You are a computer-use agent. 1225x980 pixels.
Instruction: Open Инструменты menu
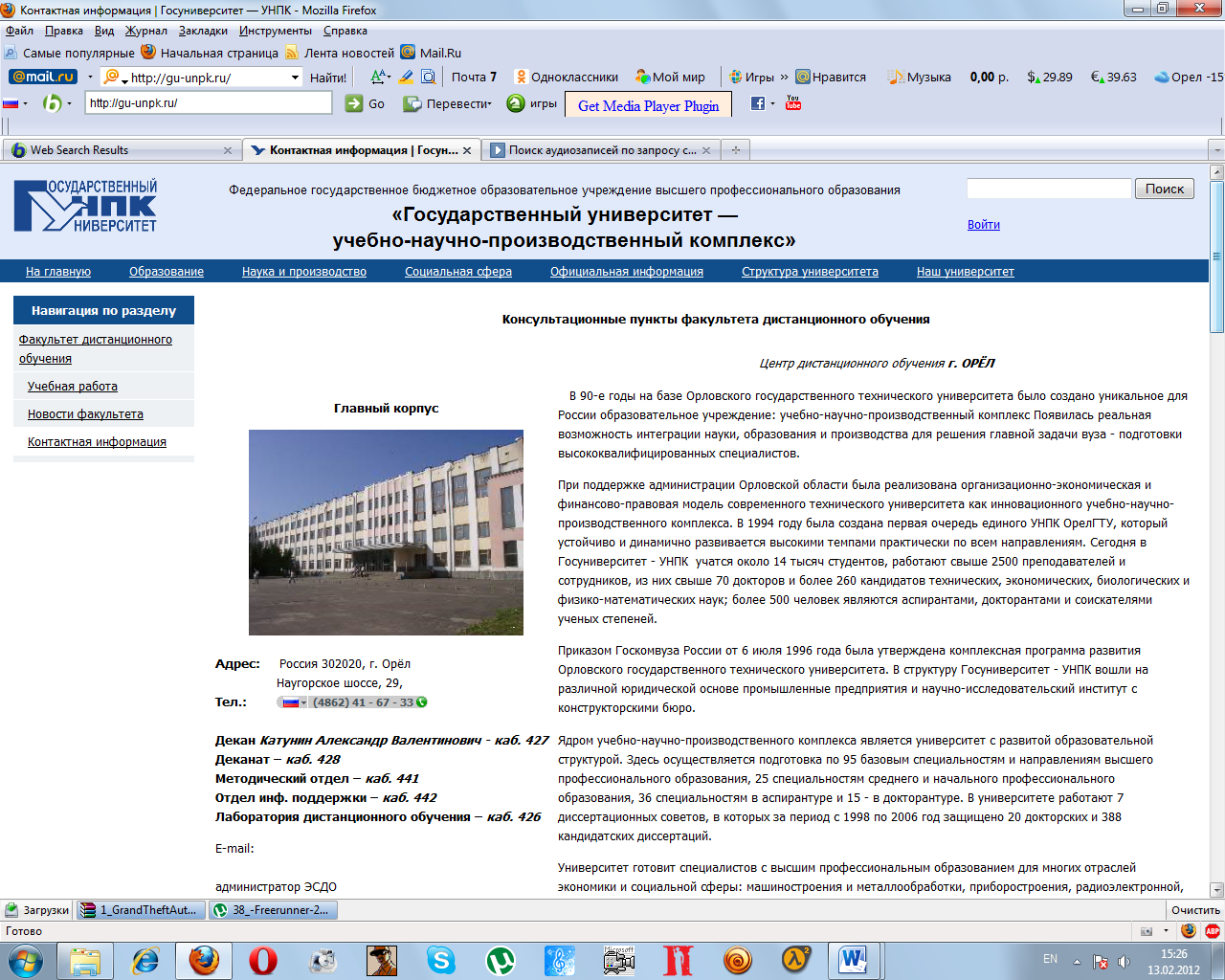276,31
